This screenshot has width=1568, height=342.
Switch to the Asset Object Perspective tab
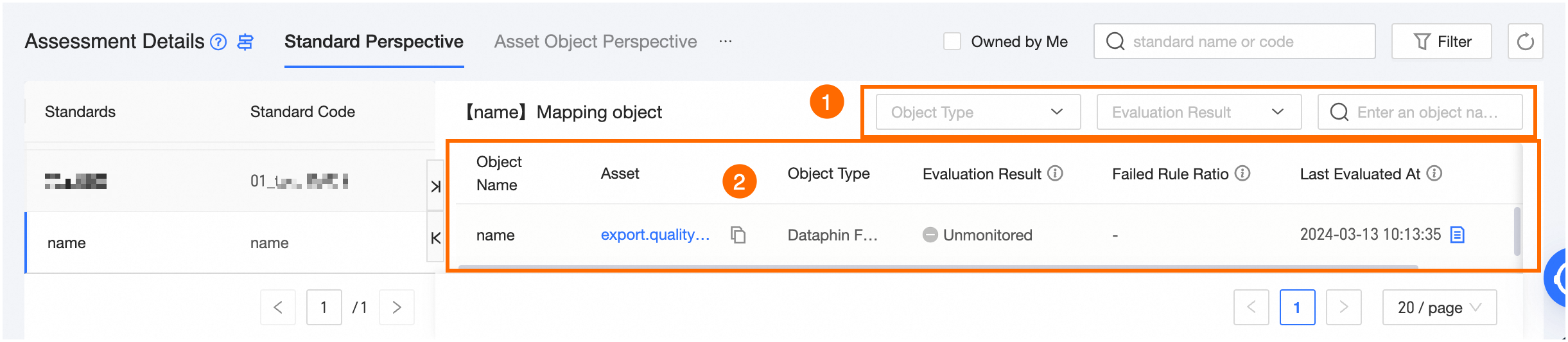tap(595, 42)
